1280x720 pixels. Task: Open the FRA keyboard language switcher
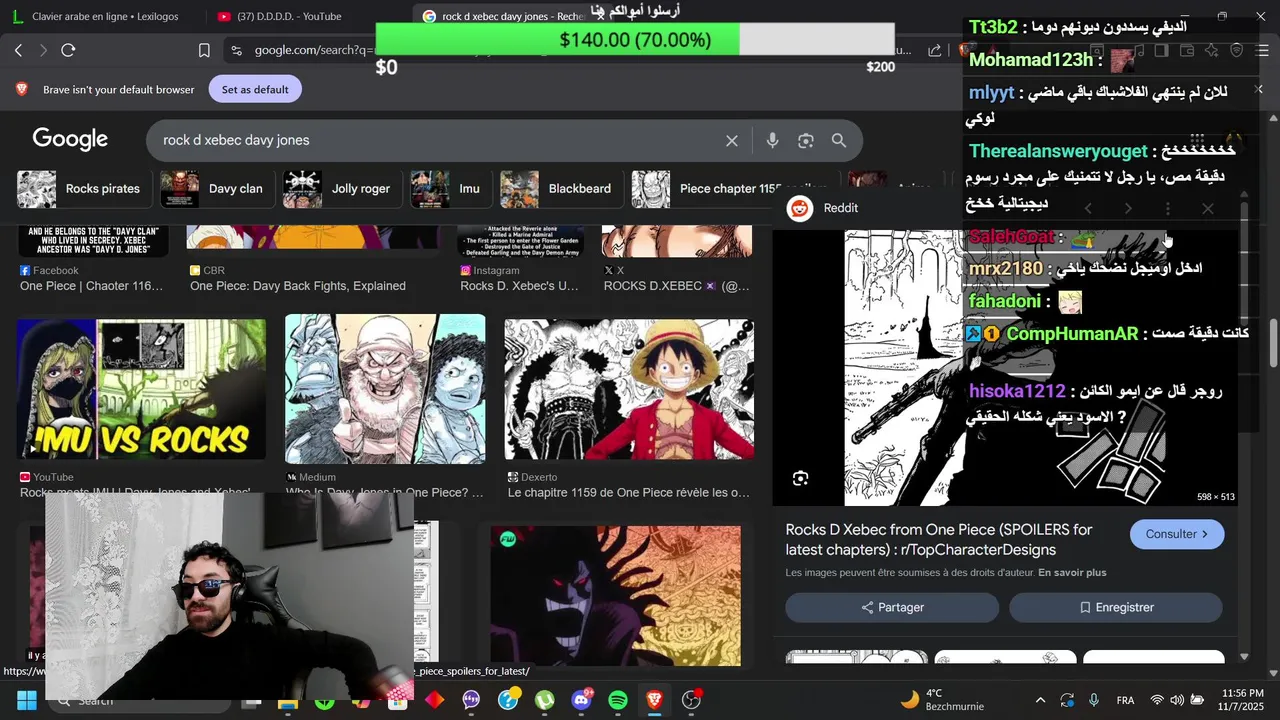pos(1125,700)
